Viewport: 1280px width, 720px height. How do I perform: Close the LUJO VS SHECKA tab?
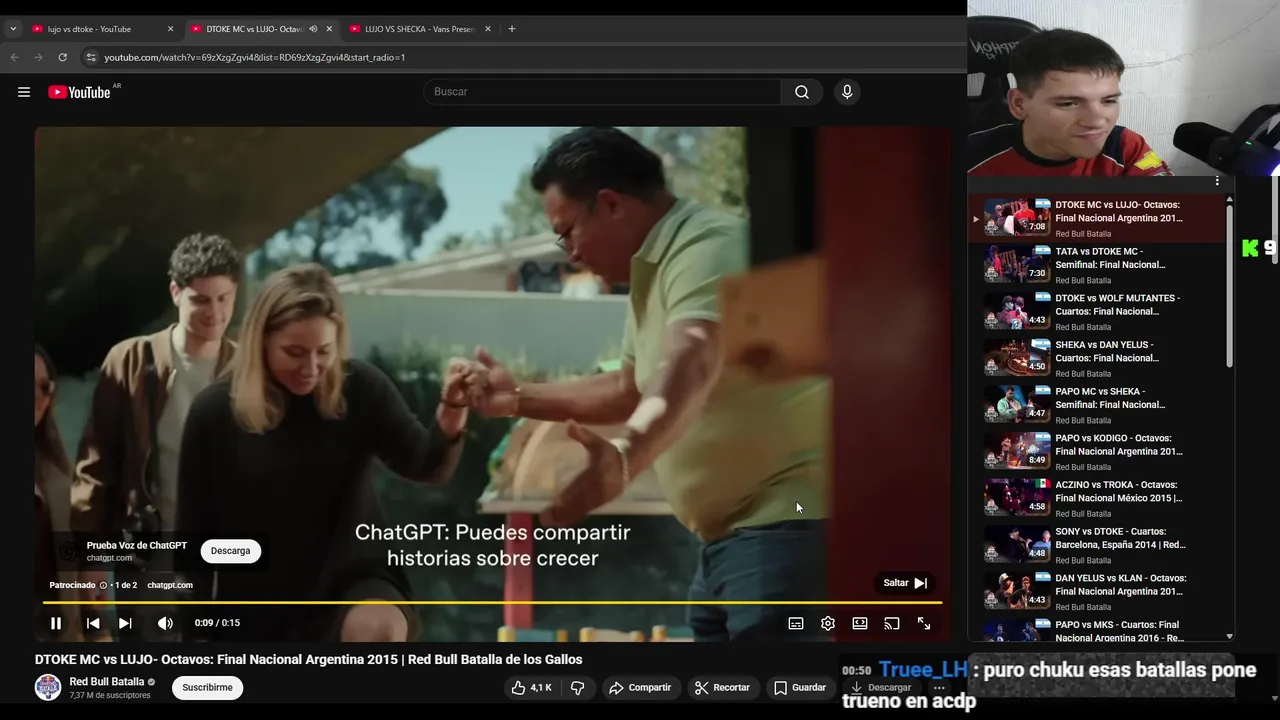click(488, 29)
